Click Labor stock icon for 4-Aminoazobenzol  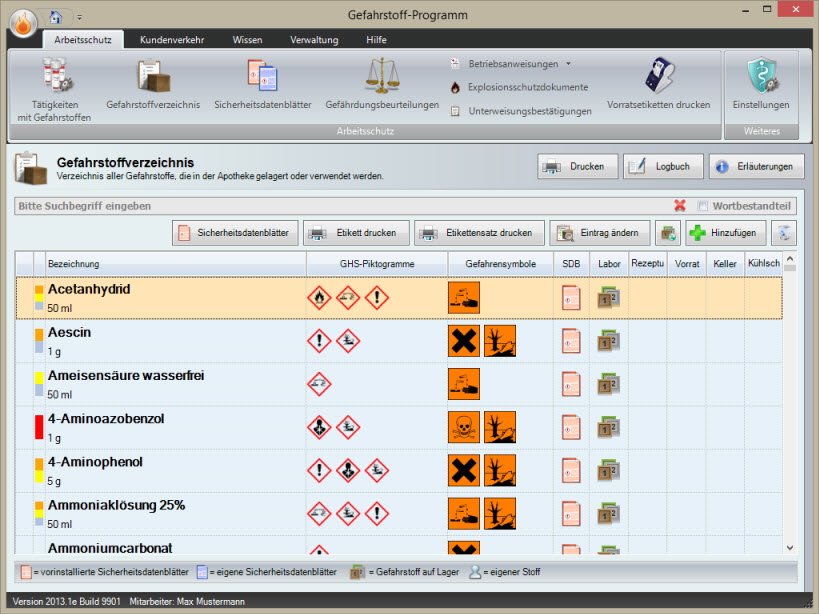pos(609,428)
